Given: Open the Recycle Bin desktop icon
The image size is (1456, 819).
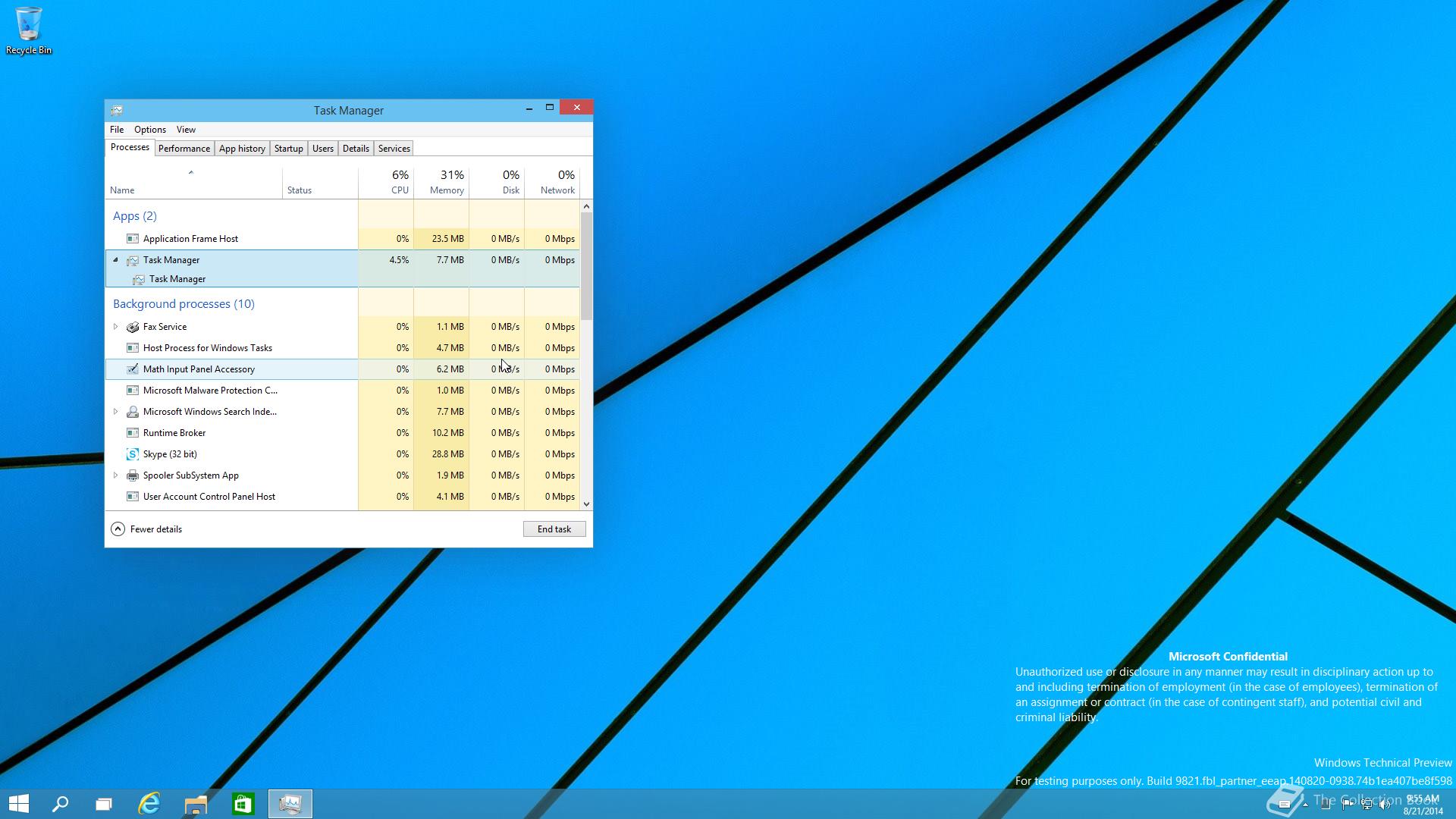Looking at the screenshot, I should pos(29,30).
